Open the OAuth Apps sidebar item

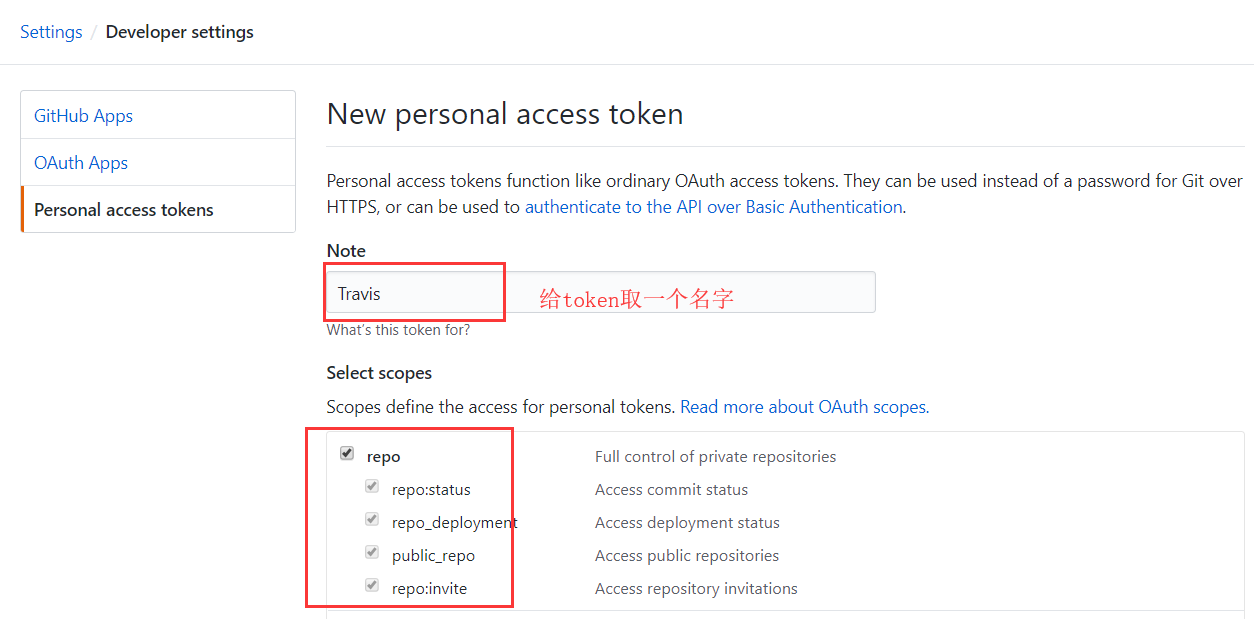click(81, 163)
